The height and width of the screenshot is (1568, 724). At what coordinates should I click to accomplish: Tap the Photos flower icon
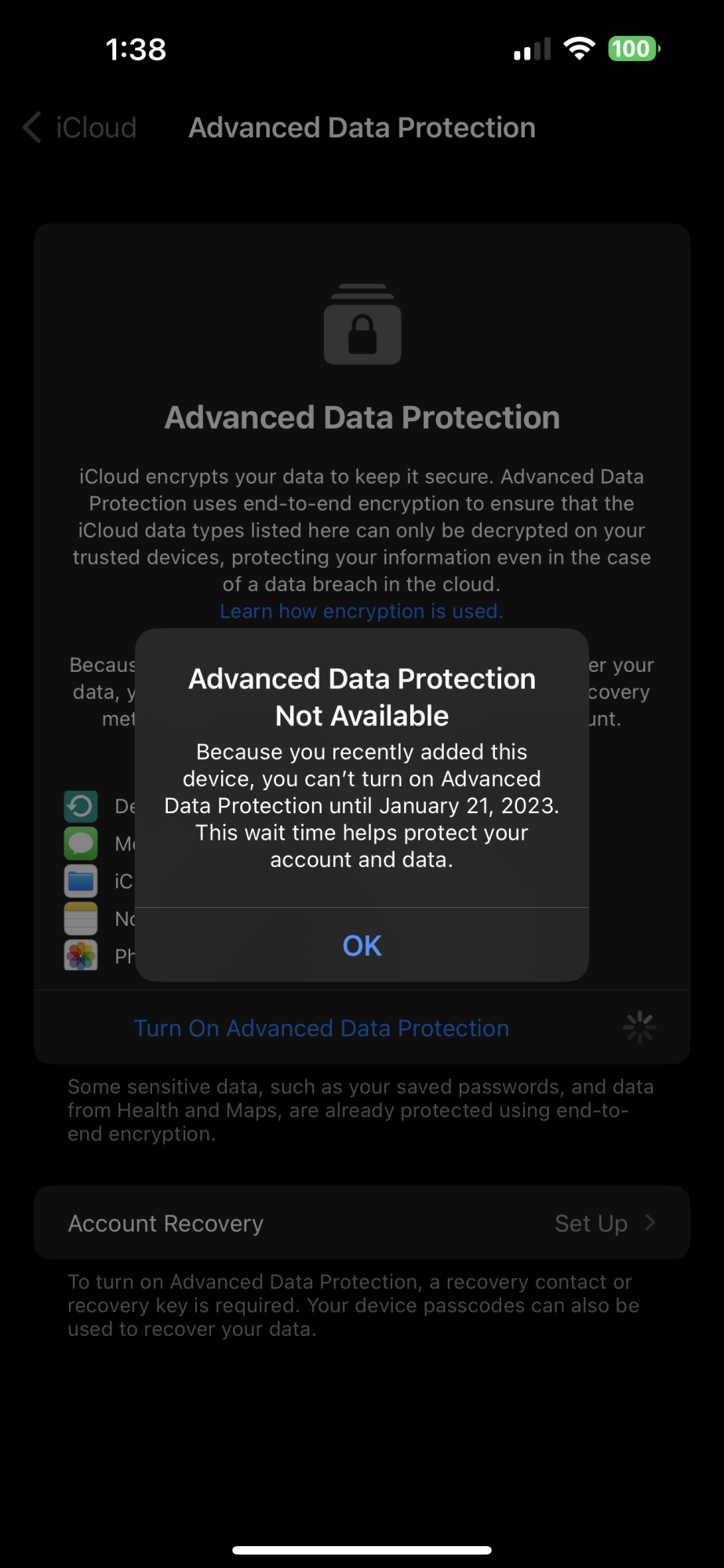81,955
